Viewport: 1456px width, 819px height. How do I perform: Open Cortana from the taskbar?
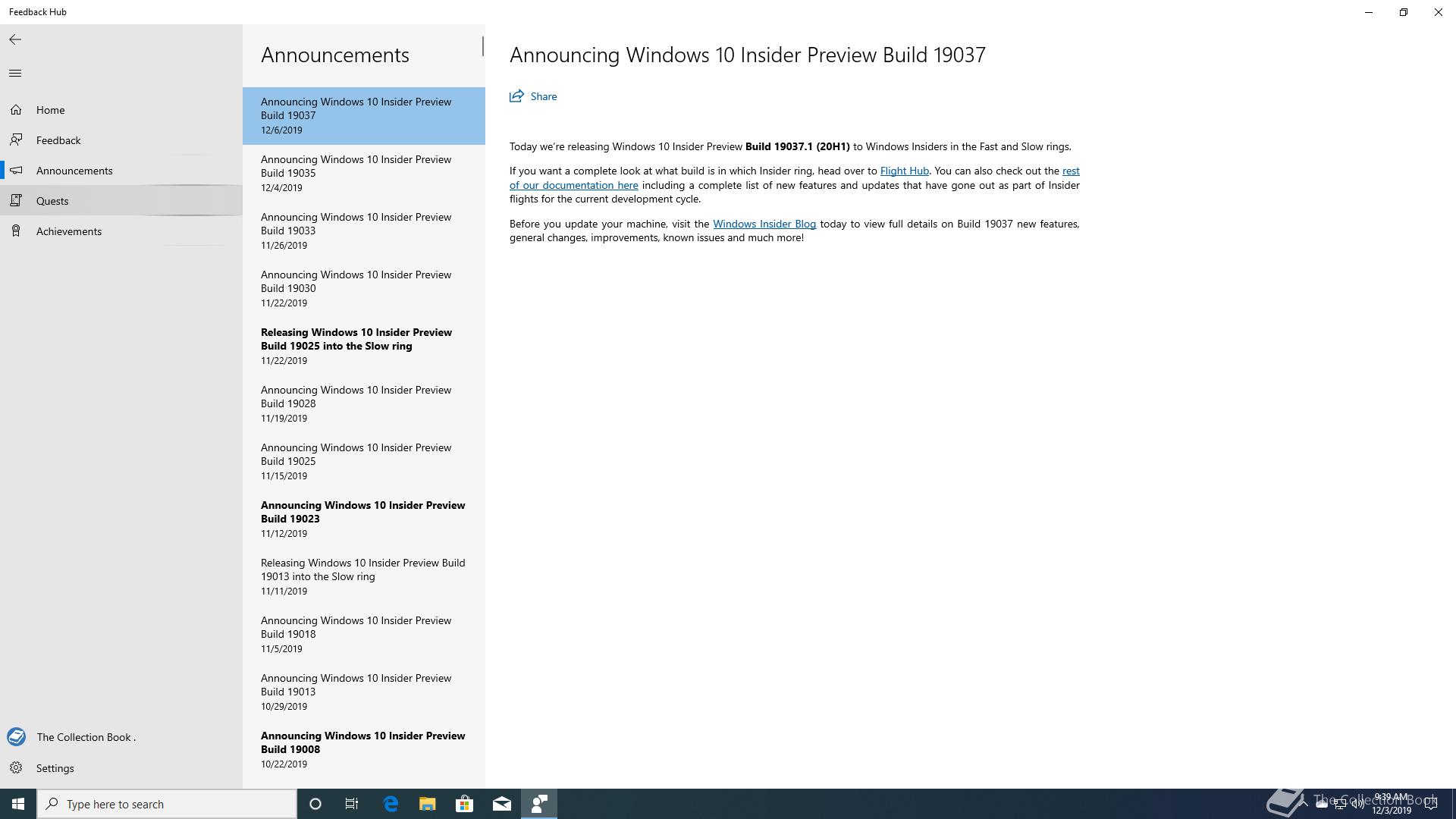315,804
